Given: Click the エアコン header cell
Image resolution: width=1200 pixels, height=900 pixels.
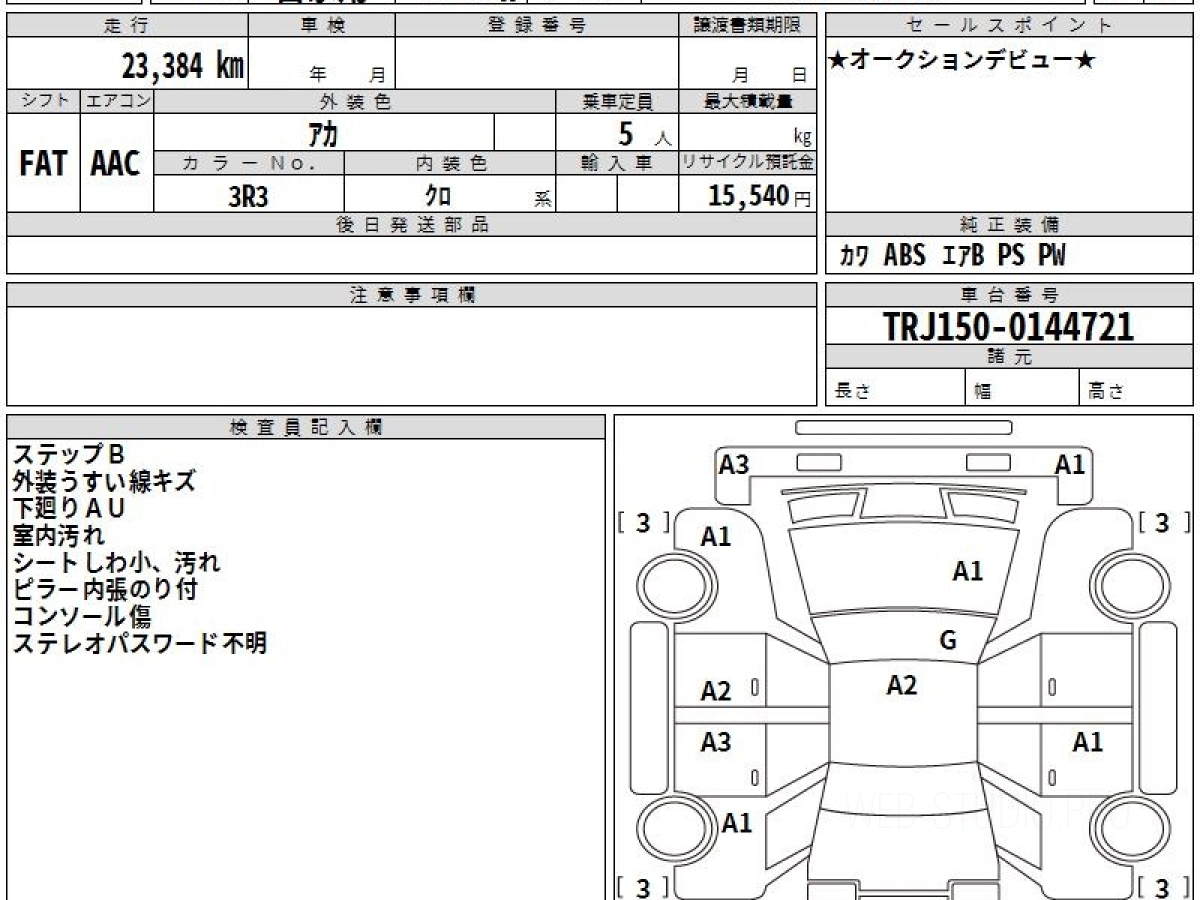Looking at the screenshot, I should pyautogui.click(x=117, y=101).
